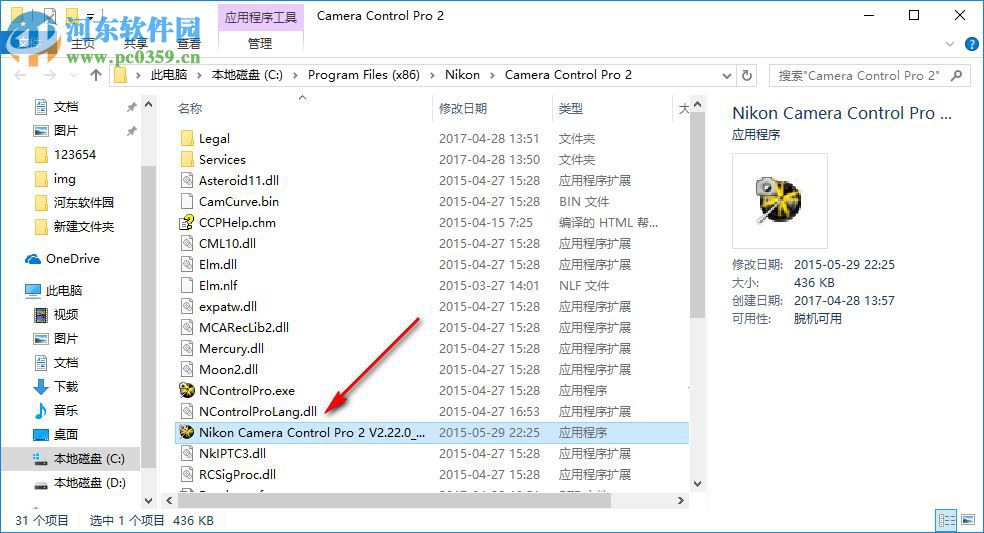Image resolution: width=984 pixels, height=533 pixels.
Task: Select the MCARecLib2.dll file
Action: tap(243, 327)
